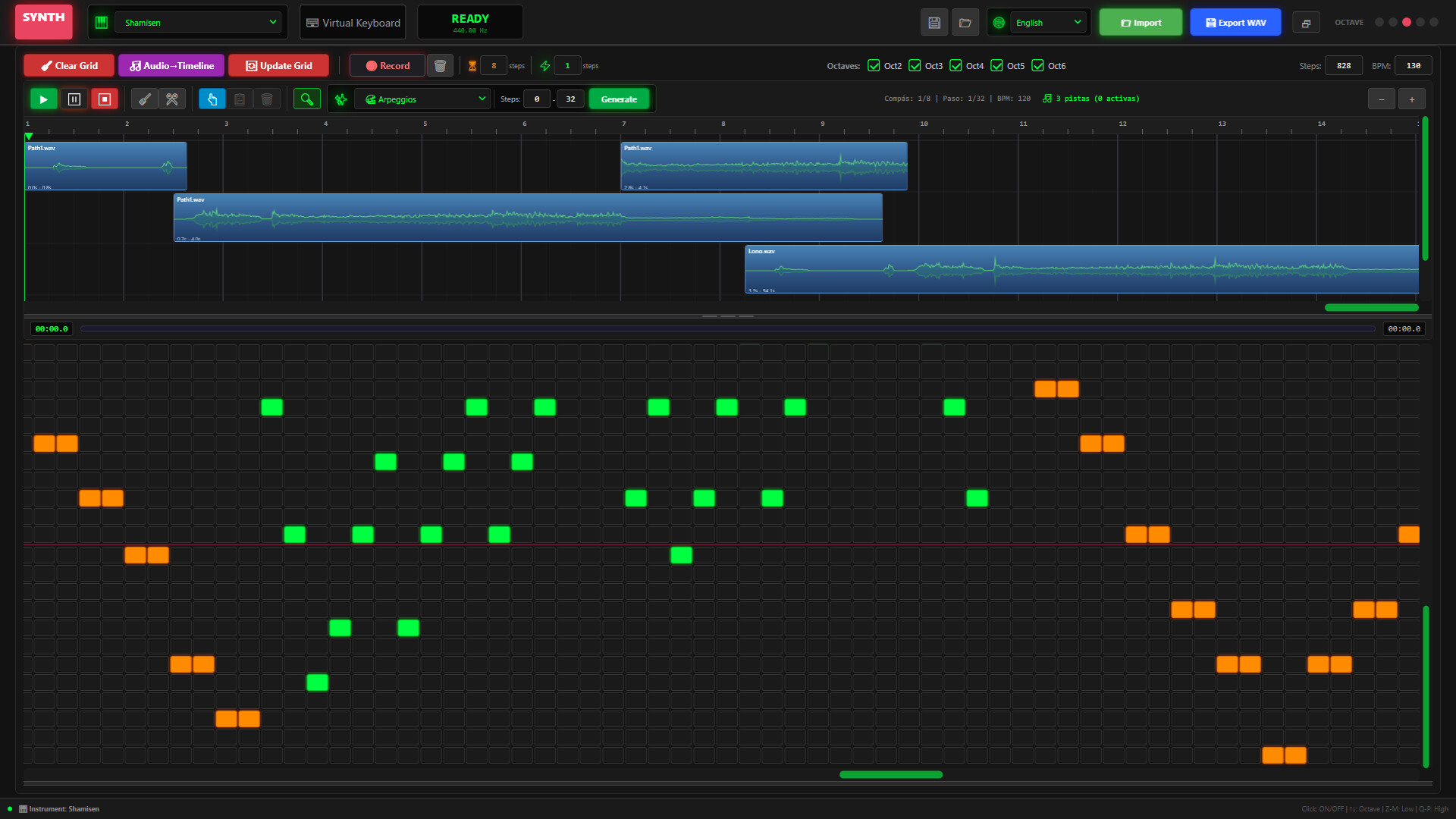Click the Export WAV button
Screen dimensions: 1456x819
coord(1235,23)
